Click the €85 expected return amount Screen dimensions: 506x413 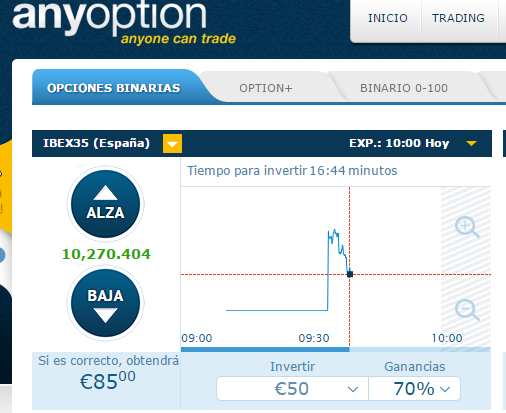pos(107,381)
